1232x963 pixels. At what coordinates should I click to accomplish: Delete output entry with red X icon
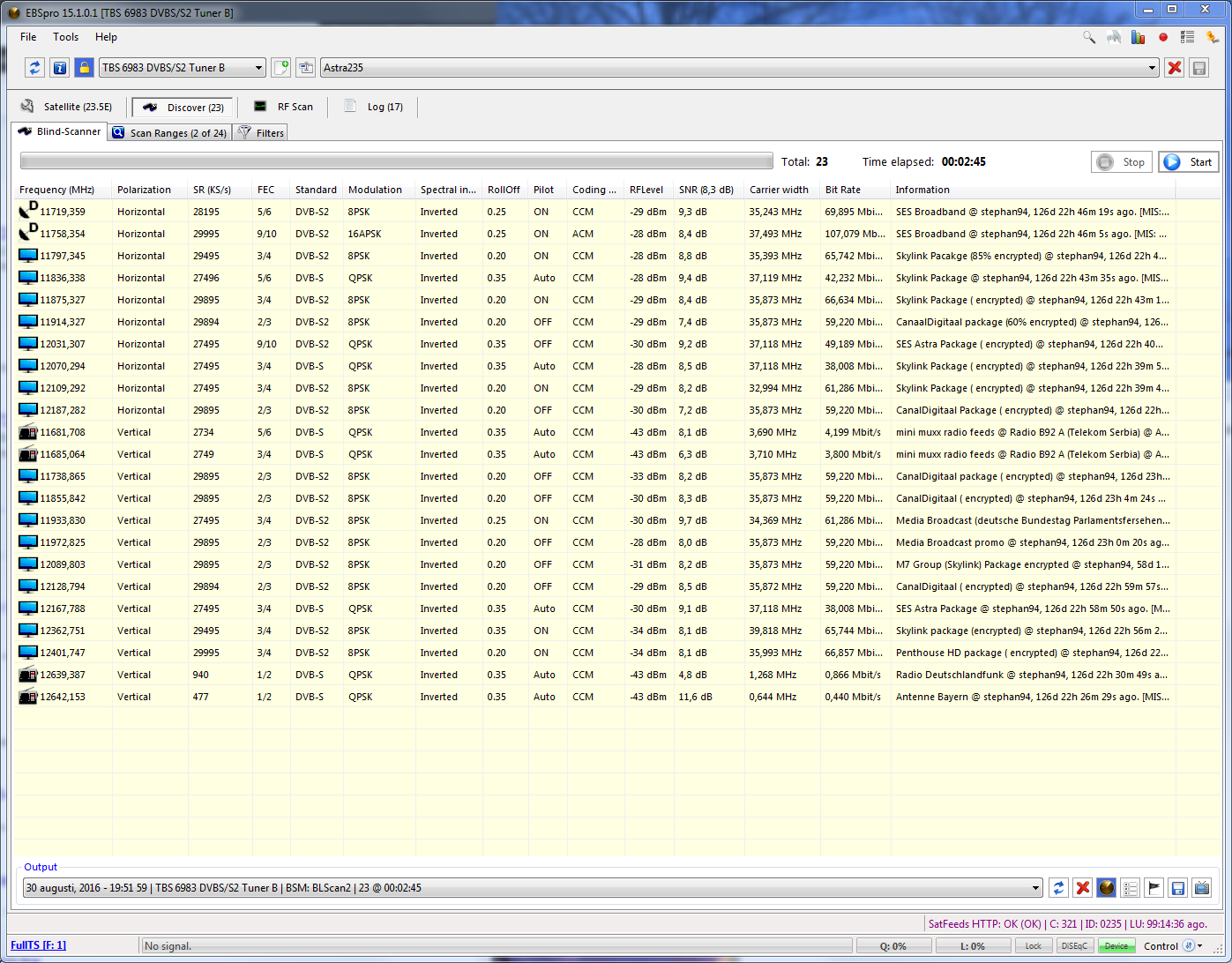1083,888
